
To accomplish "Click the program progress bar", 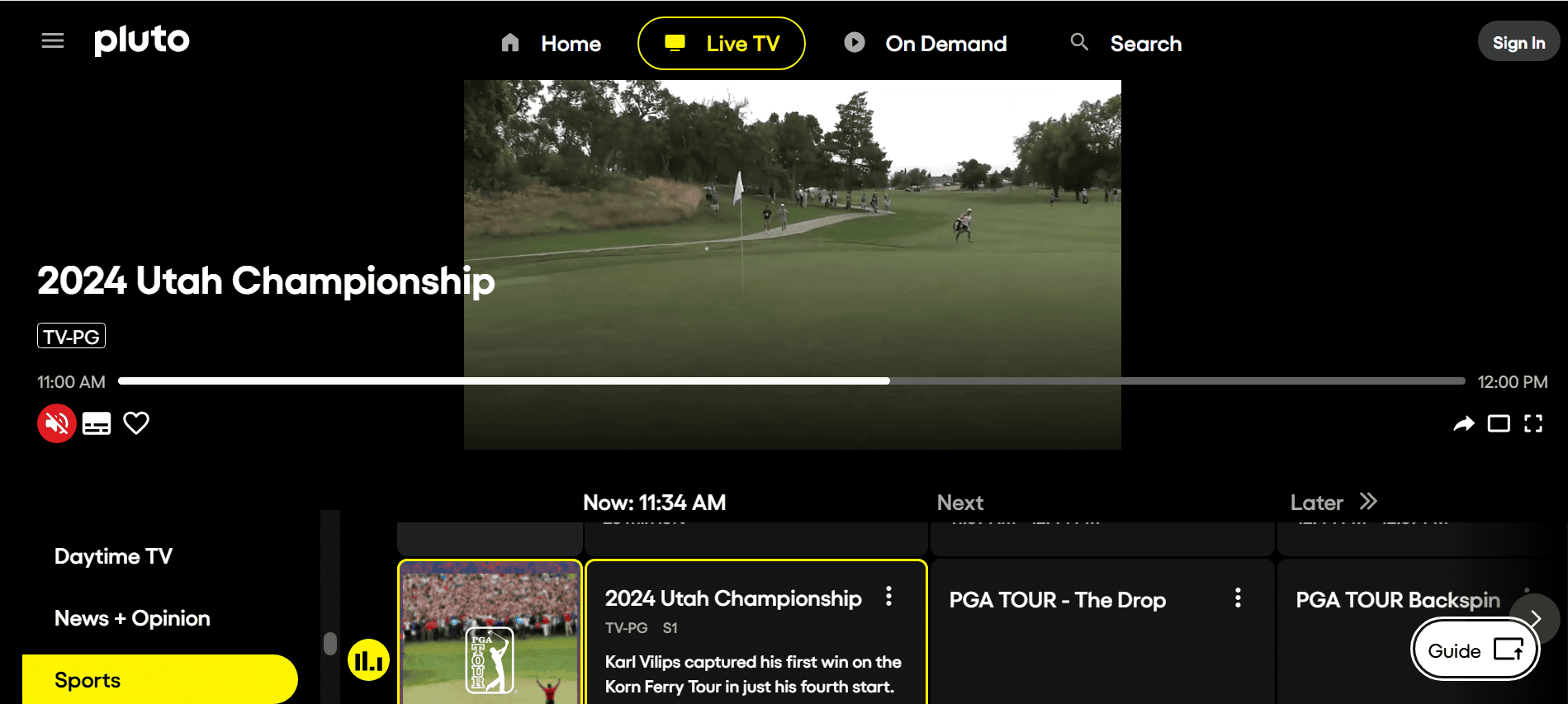I will (x=792, y=381).
